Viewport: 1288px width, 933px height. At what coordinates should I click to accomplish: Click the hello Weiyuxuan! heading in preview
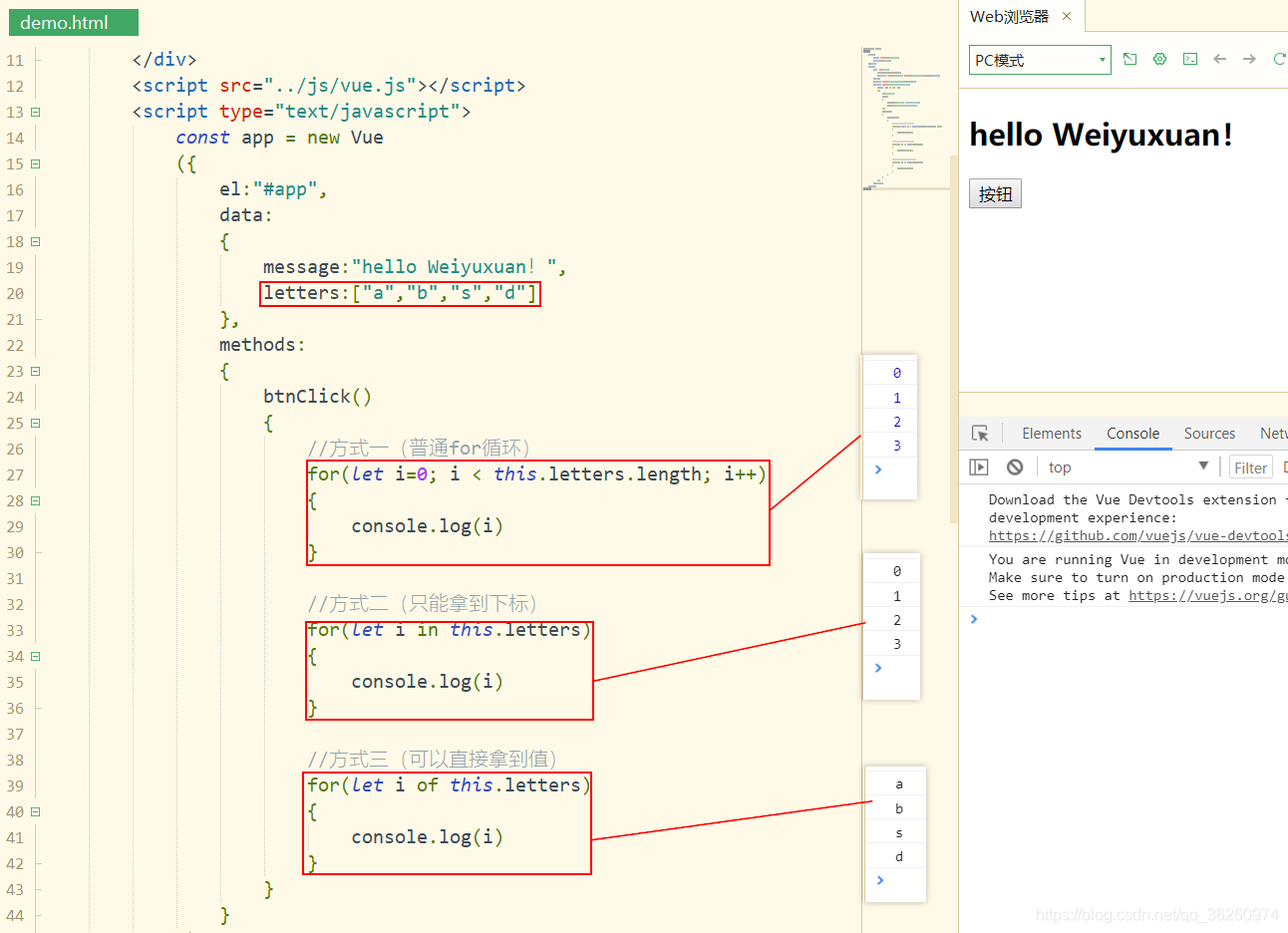pyautogui.click(x=1101, y=135)
